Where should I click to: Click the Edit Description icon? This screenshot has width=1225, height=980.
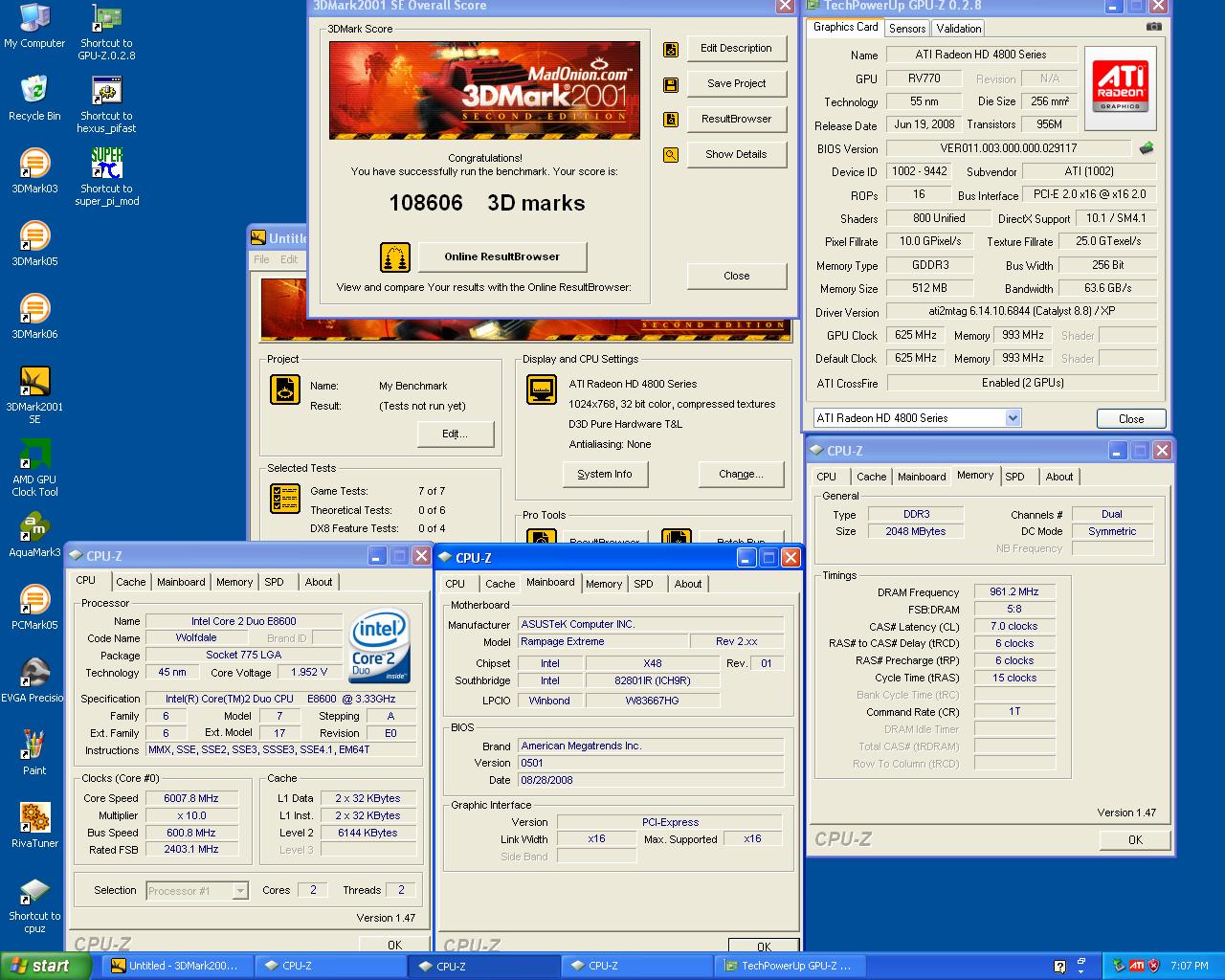[x=671, y=49]
